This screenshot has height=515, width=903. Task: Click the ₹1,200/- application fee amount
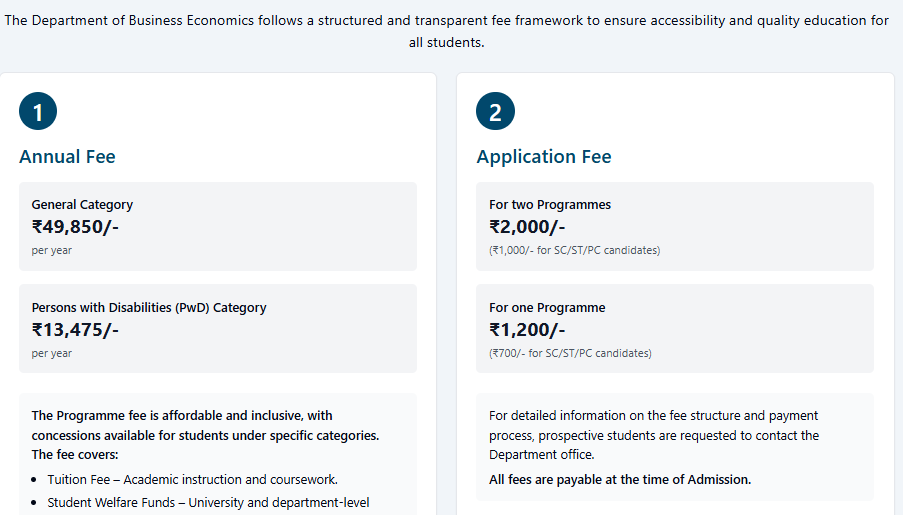(x=527, y=330)
